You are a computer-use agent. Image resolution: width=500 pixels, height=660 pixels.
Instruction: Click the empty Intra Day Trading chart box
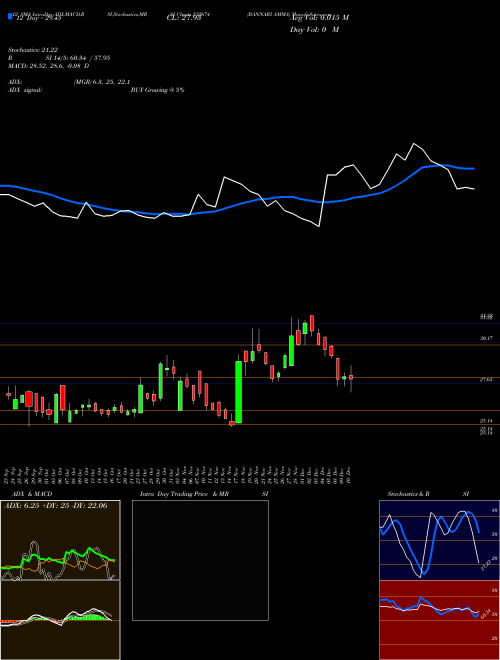click(200, 560)
